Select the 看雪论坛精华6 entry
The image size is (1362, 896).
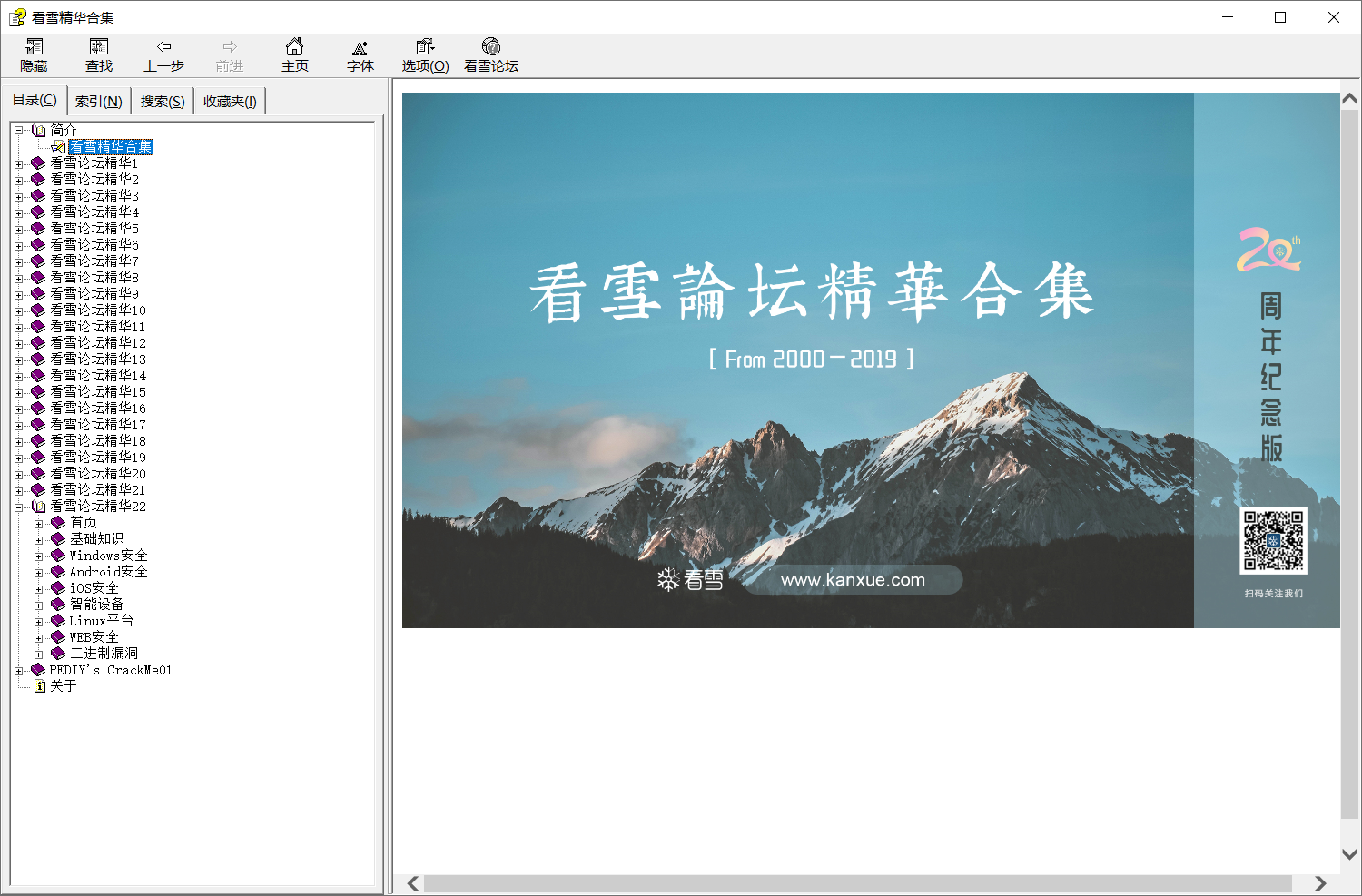coord(94,245)
